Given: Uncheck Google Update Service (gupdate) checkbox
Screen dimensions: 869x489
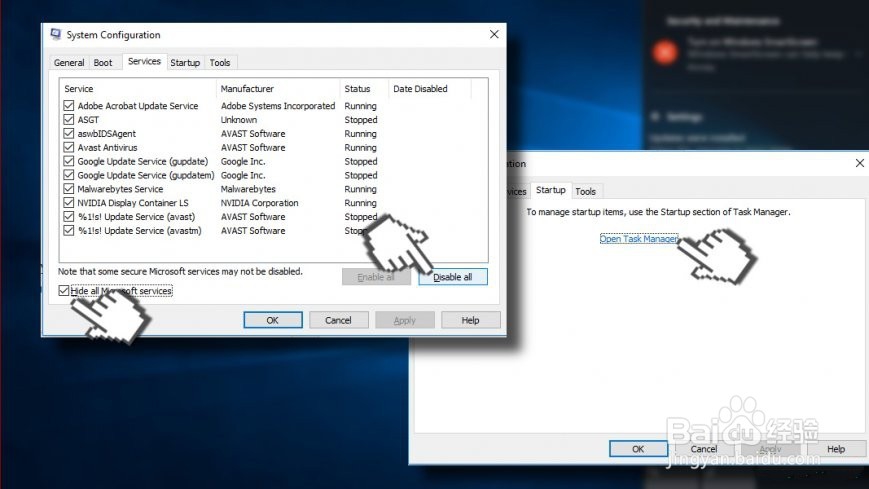Looking at the screenshot, I should click(x=69, y=161).
